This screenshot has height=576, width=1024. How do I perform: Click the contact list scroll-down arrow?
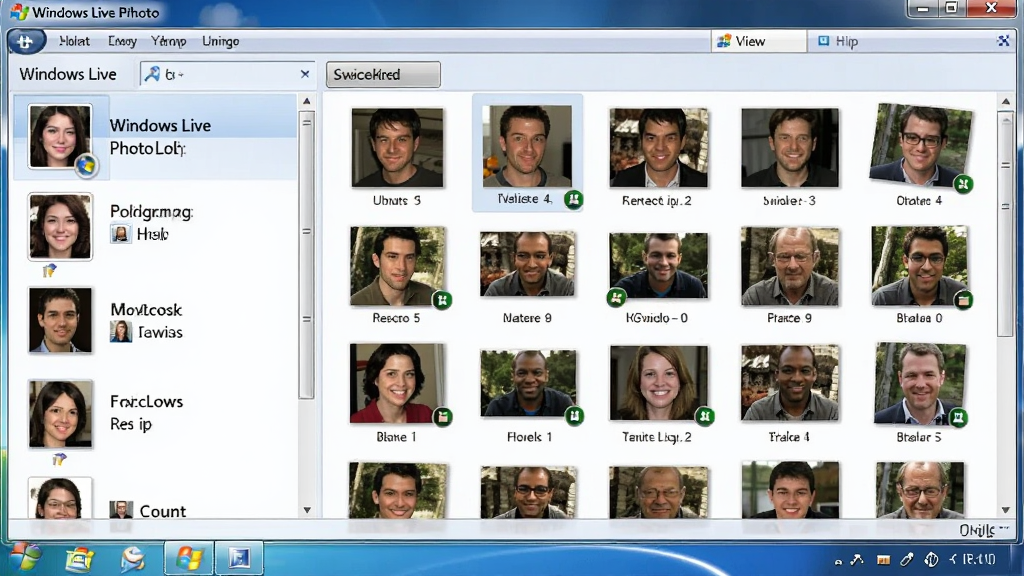point(306,510)
